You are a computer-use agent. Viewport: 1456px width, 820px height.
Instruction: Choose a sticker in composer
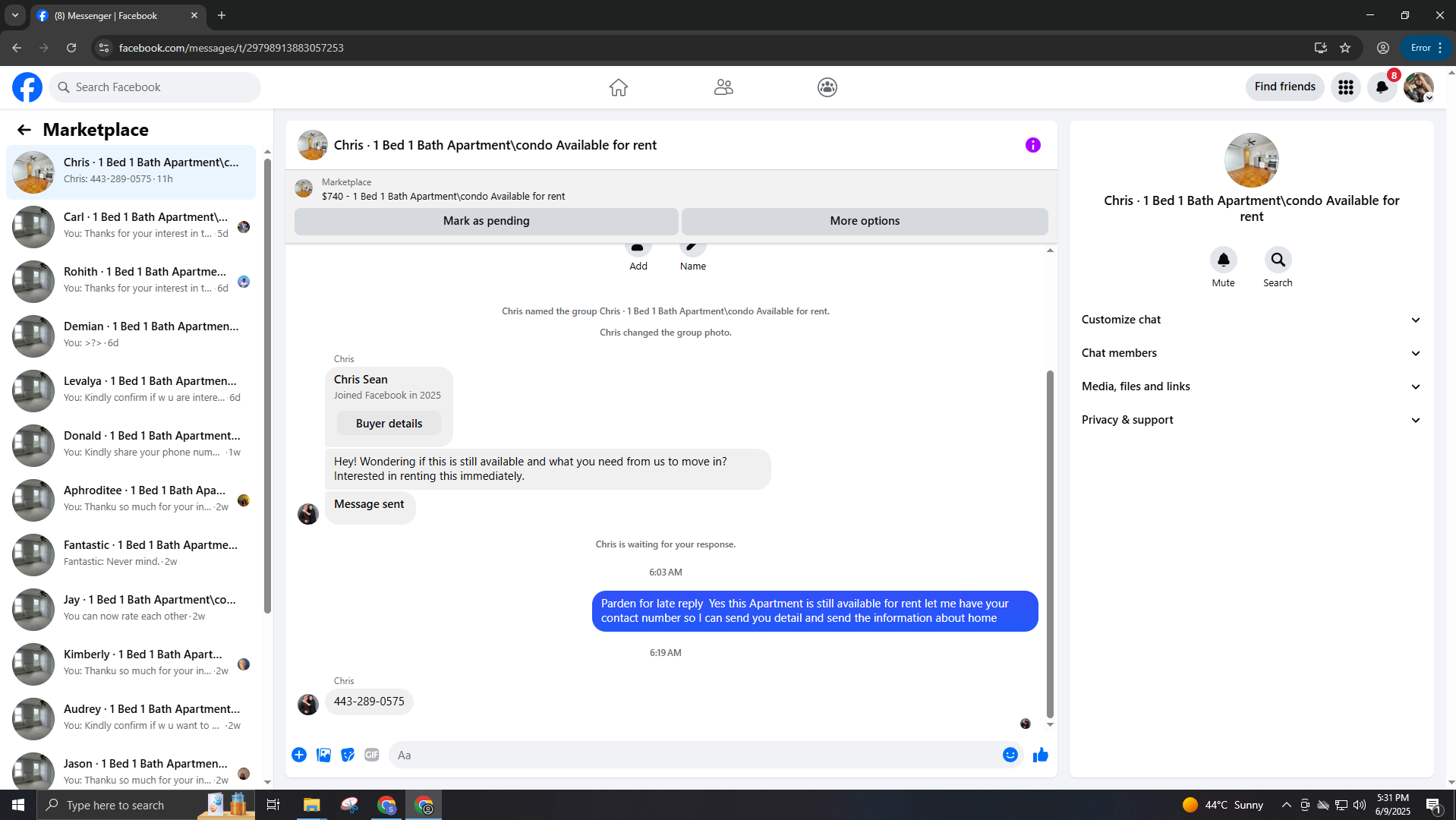click(x=348, y=755)
